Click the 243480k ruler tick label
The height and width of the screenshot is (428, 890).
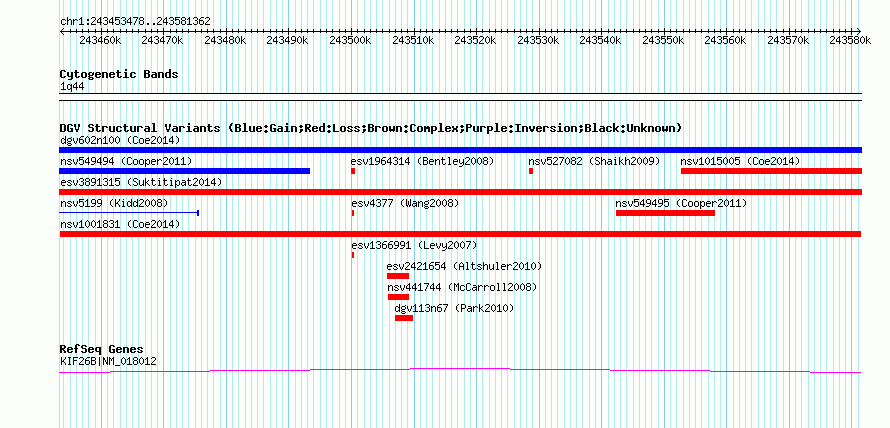tap(225, 40)
